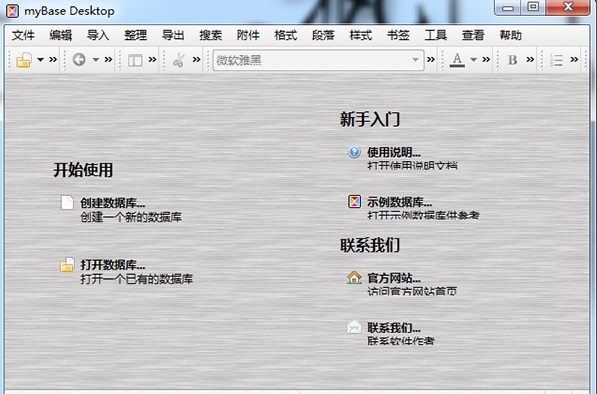Screen dimensions: 597x394
Task: Open the 查看 menu
Action: (473, 35)
